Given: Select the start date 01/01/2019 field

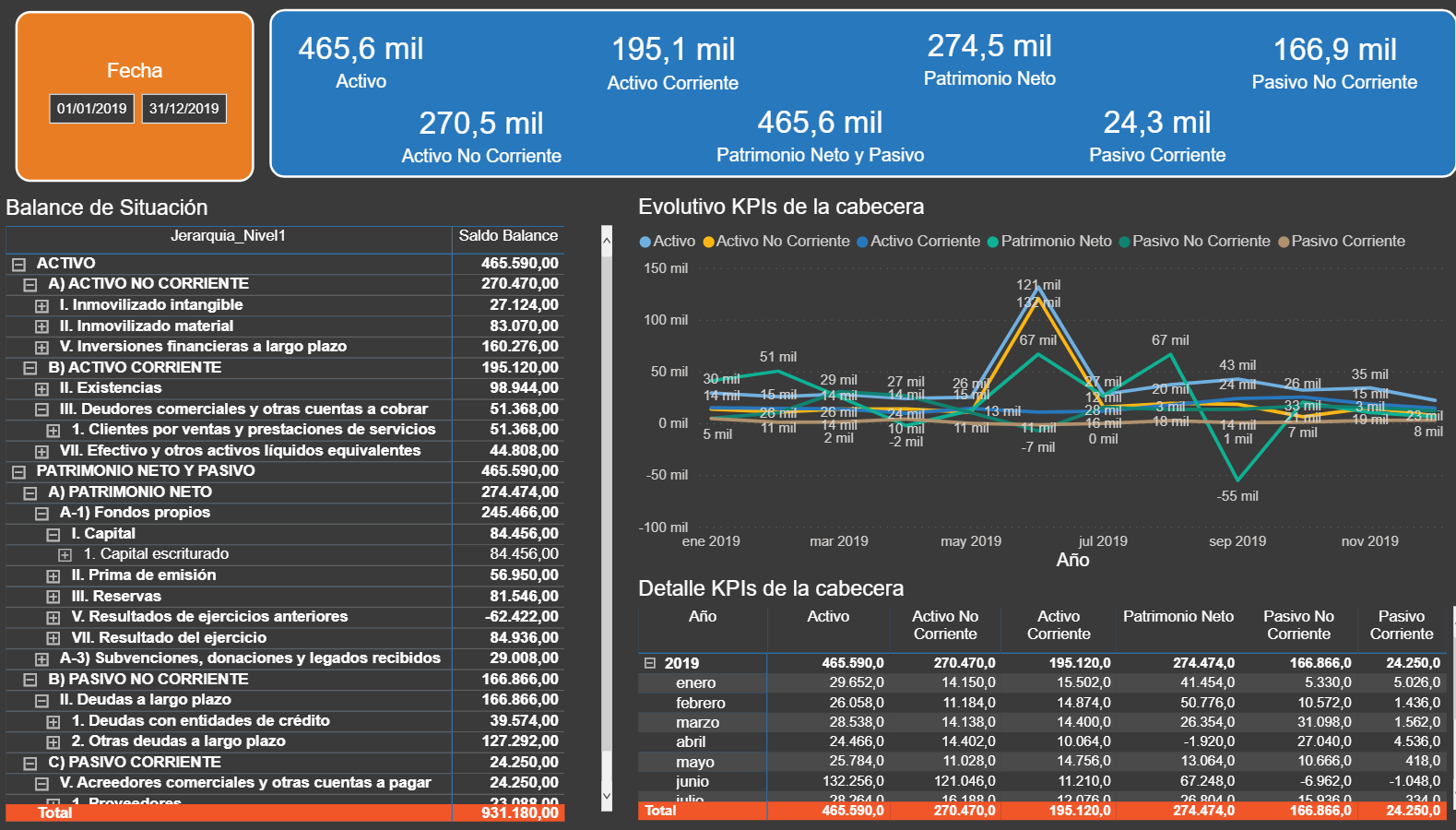Looking at the screenshot, I should pyautogui.click(x=92, y=109).
